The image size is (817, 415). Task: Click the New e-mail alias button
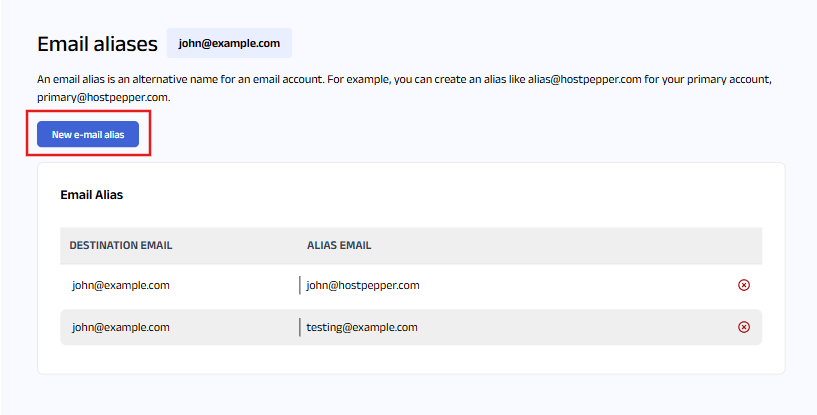[x=88, y=134]
